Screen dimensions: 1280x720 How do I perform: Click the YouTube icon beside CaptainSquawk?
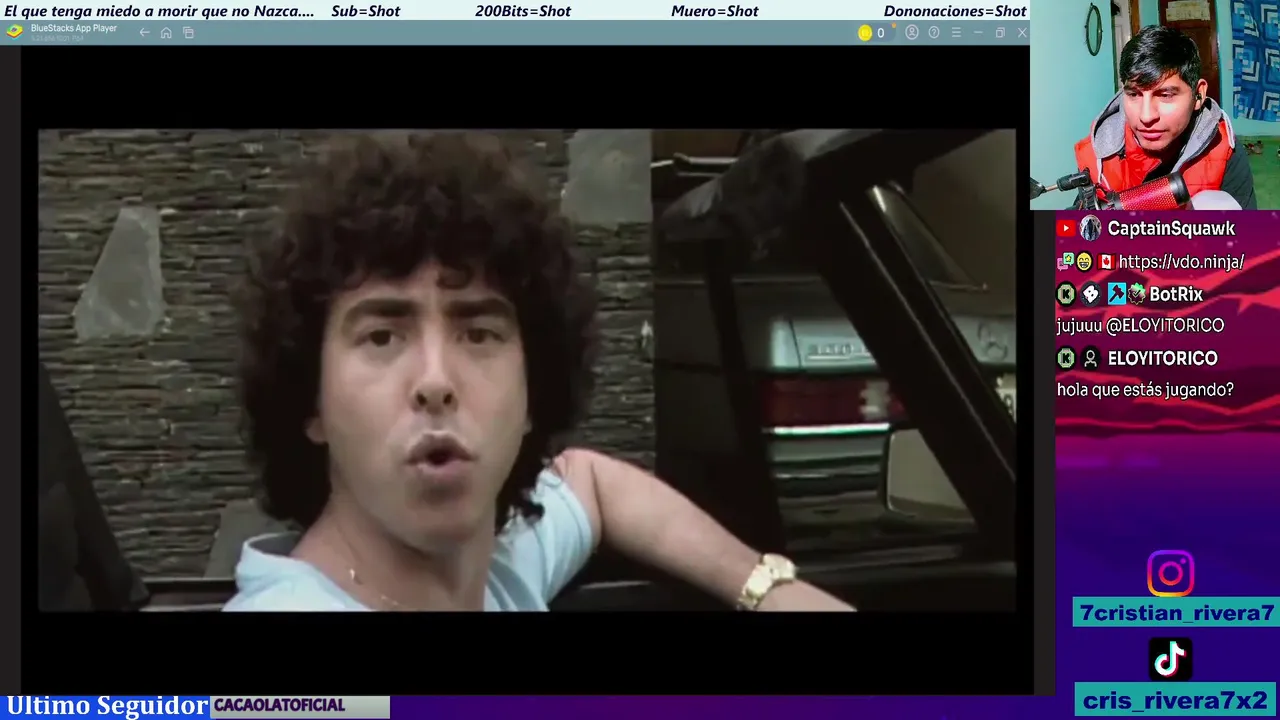coord(1066,229)
